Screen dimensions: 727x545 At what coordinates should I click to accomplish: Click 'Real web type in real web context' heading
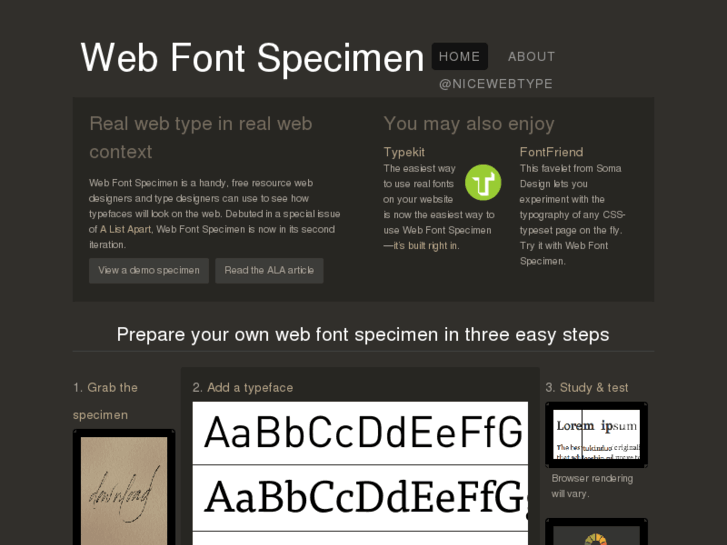(201, 138)
